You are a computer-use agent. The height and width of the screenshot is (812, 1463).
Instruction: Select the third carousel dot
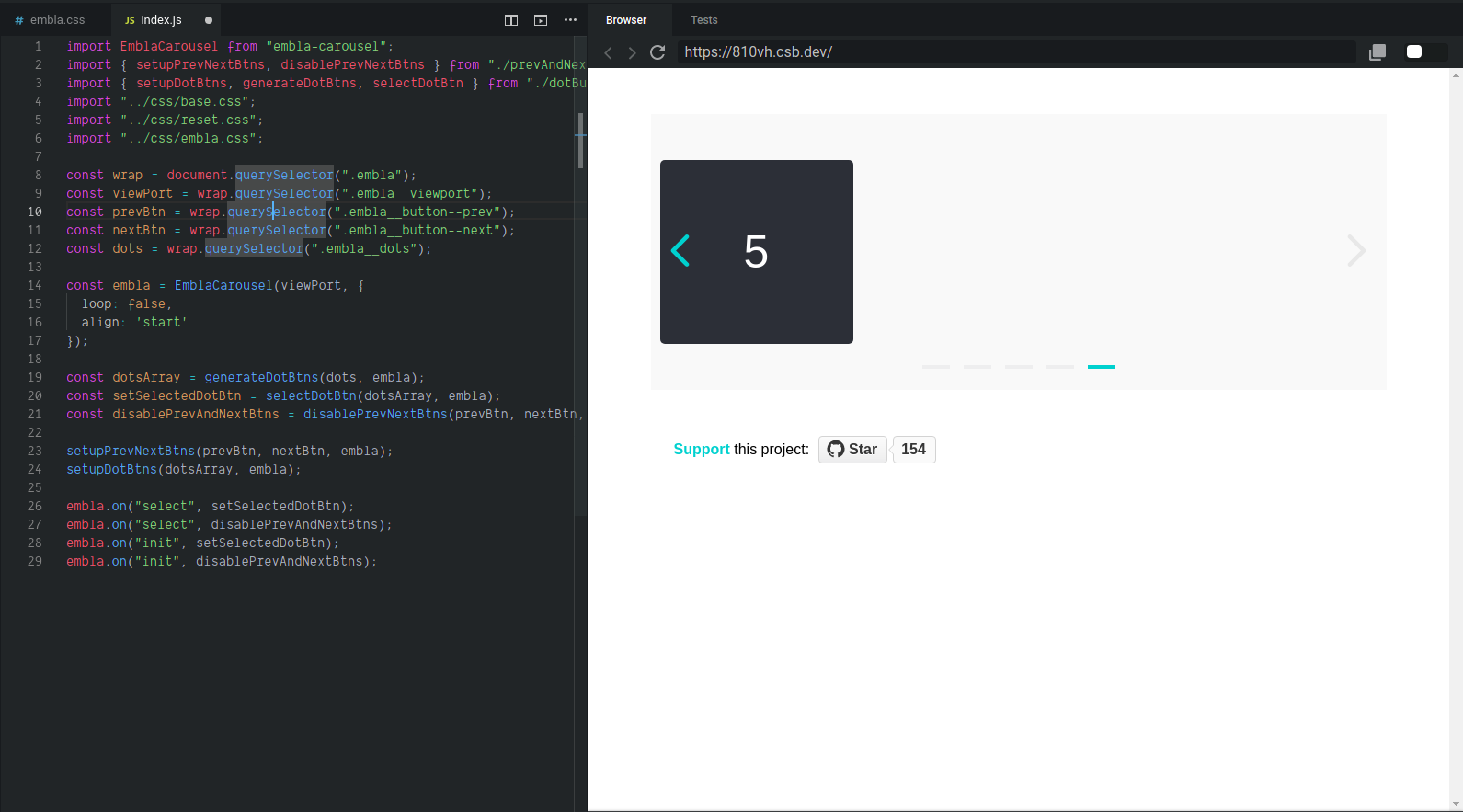point(1019,367)
